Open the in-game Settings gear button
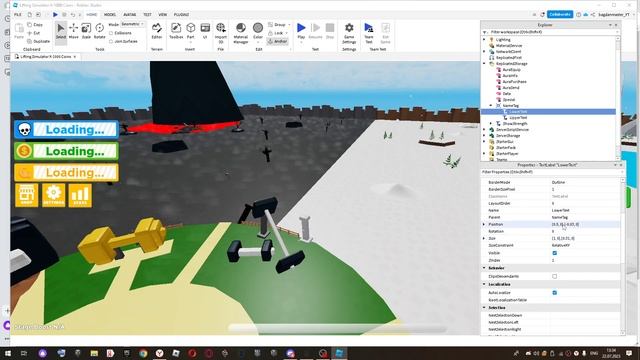 click(x=53, y=195)
